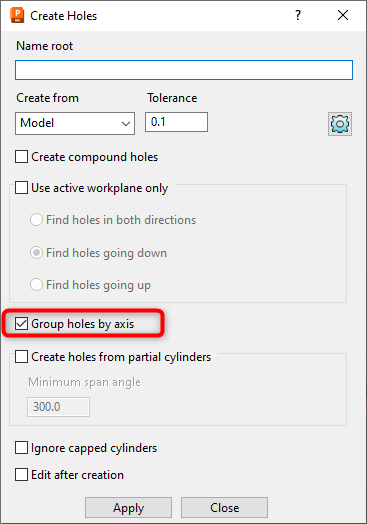The image size is (367, 524).
Task: Select Find holes in both directions
Action: coord(36,220)
